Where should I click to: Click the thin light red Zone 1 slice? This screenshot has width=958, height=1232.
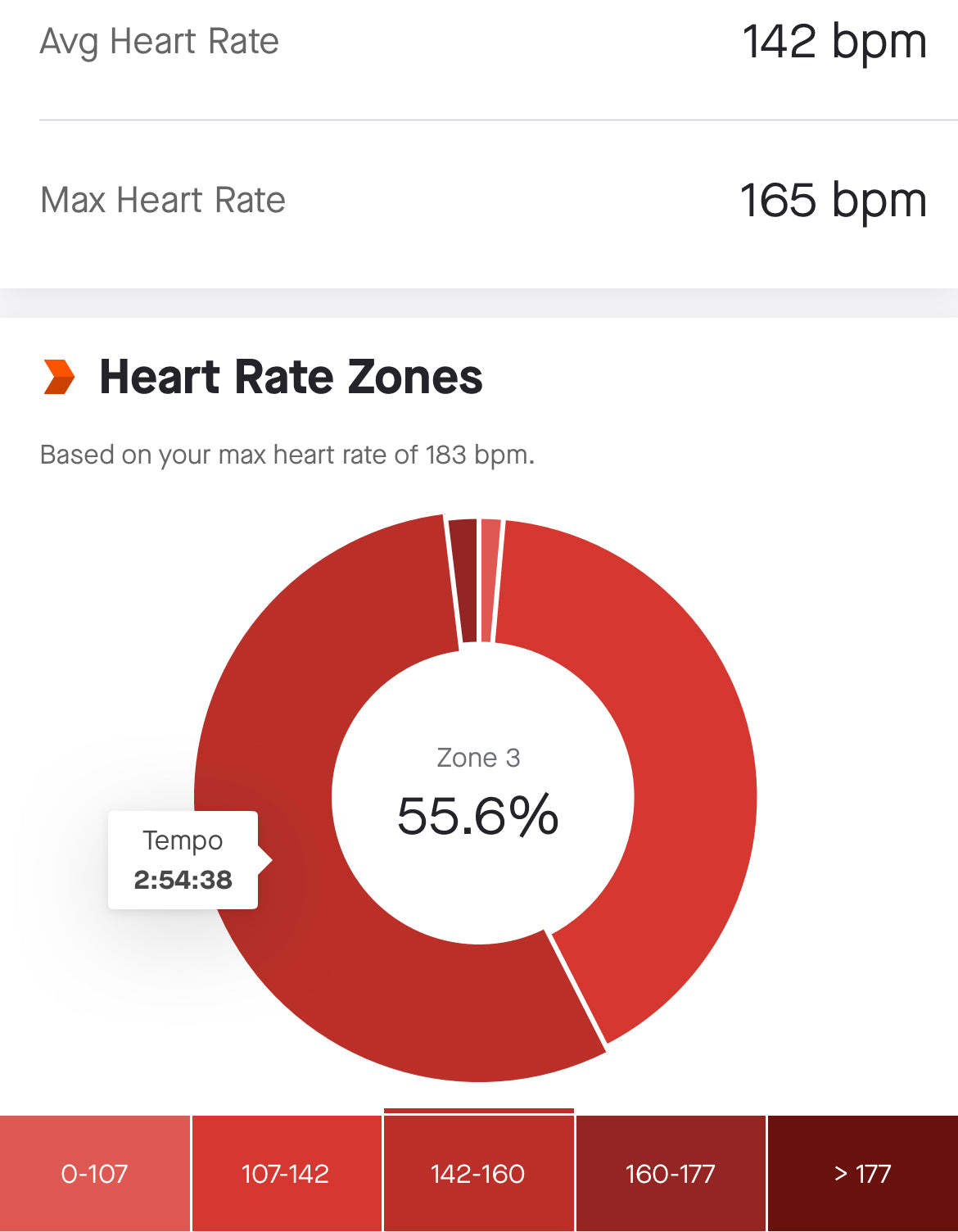pos(490,580)
